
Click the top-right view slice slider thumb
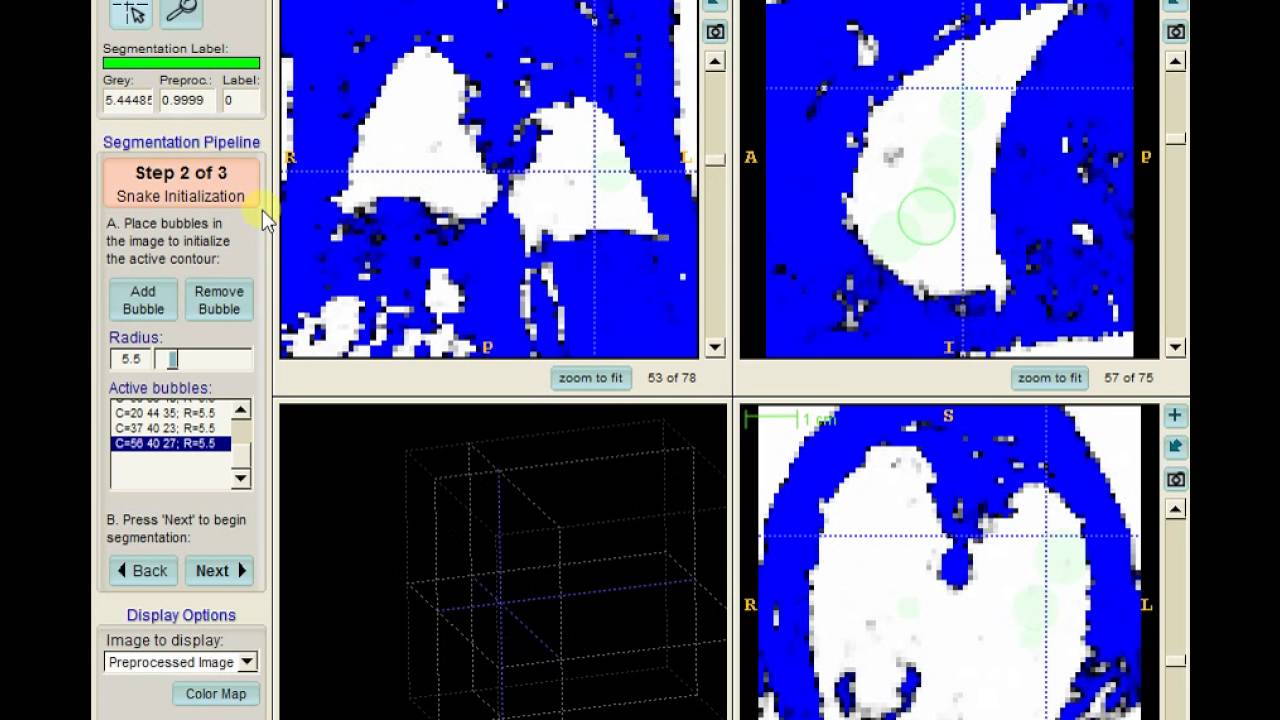1176,139
